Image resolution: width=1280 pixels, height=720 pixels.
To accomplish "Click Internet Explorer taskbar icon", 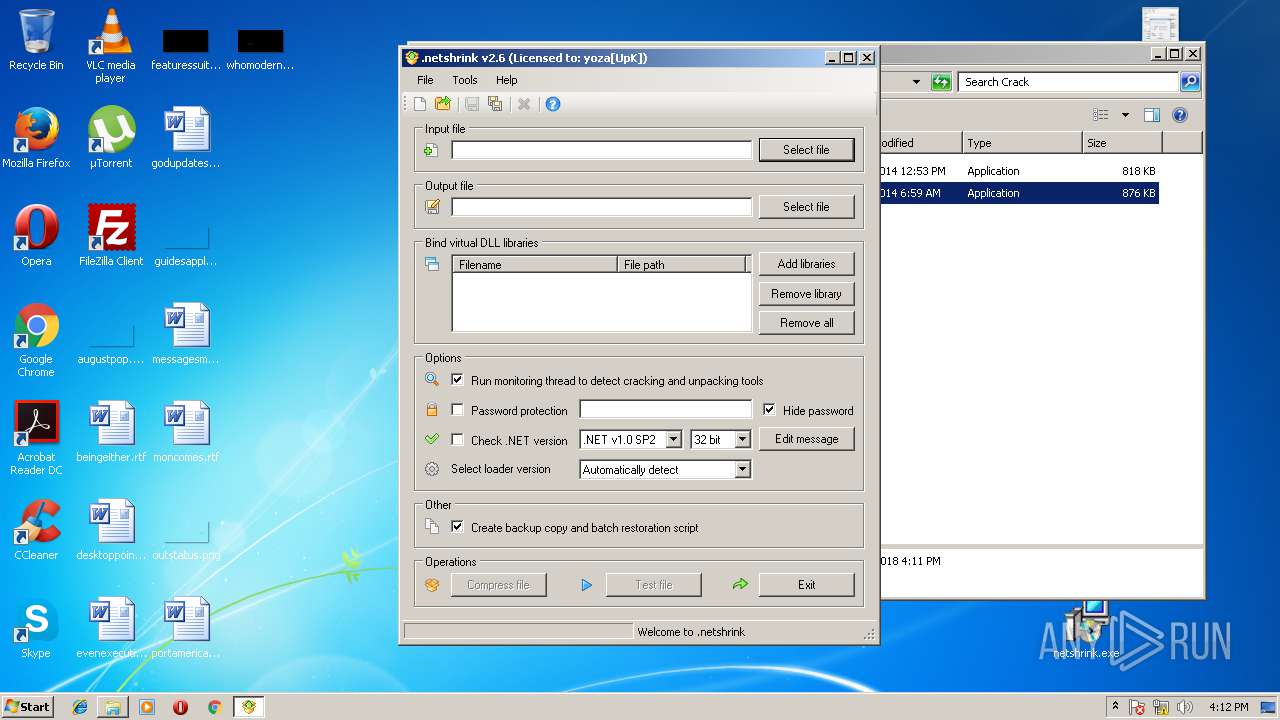I will [80, 707].
